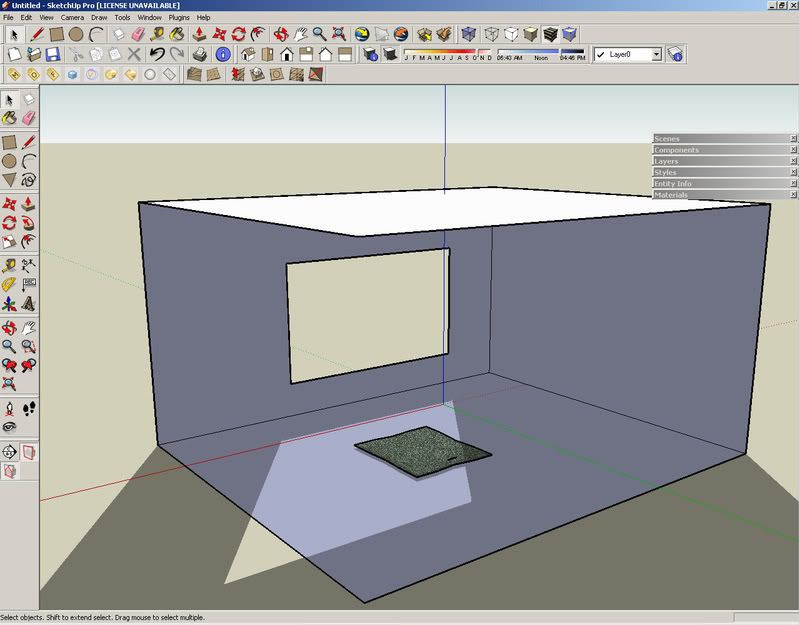Open the File menu
799x625 pixels.
tap(8, 17)
